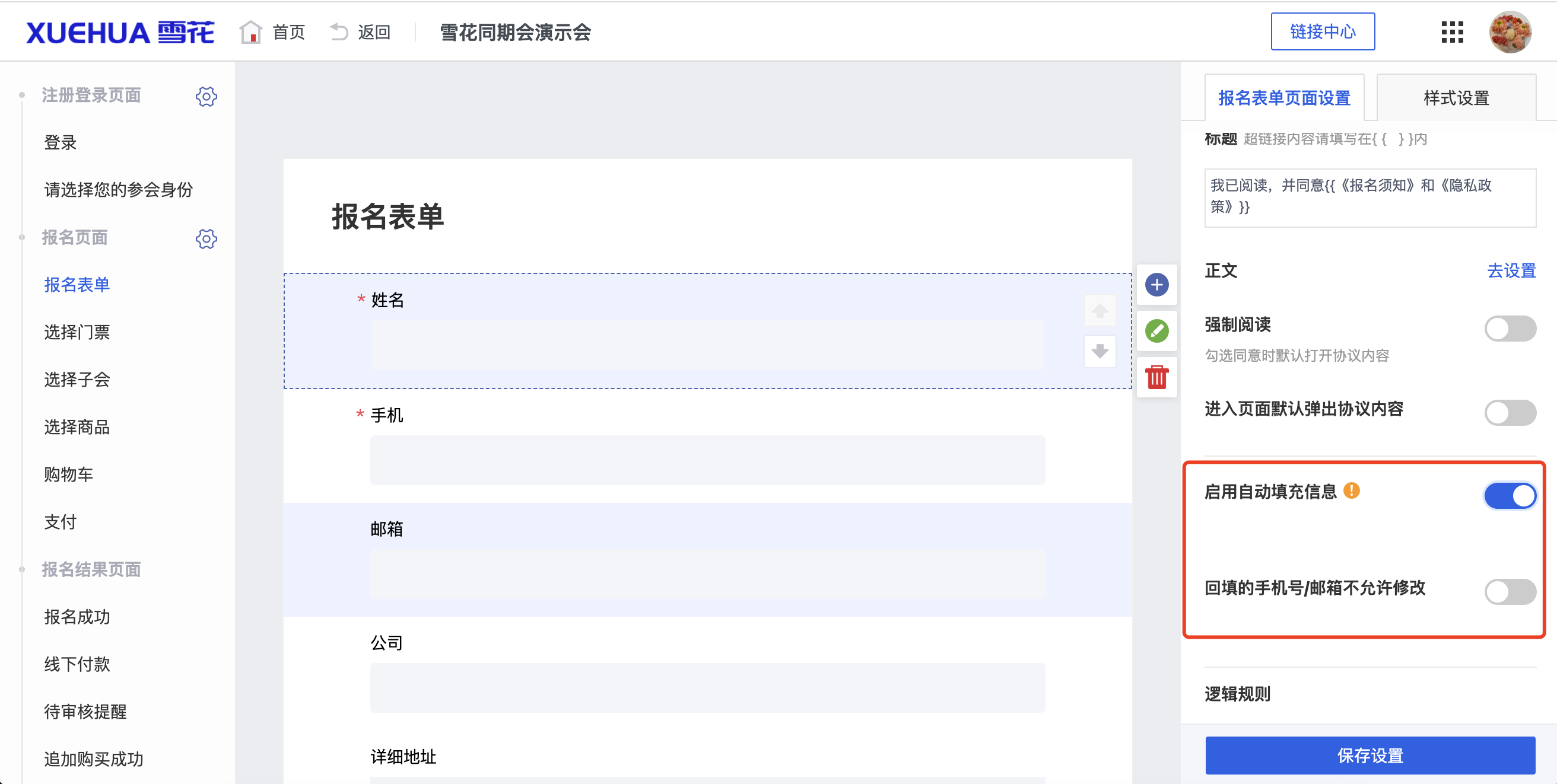Click the 报名结果页面 section header

91,569
